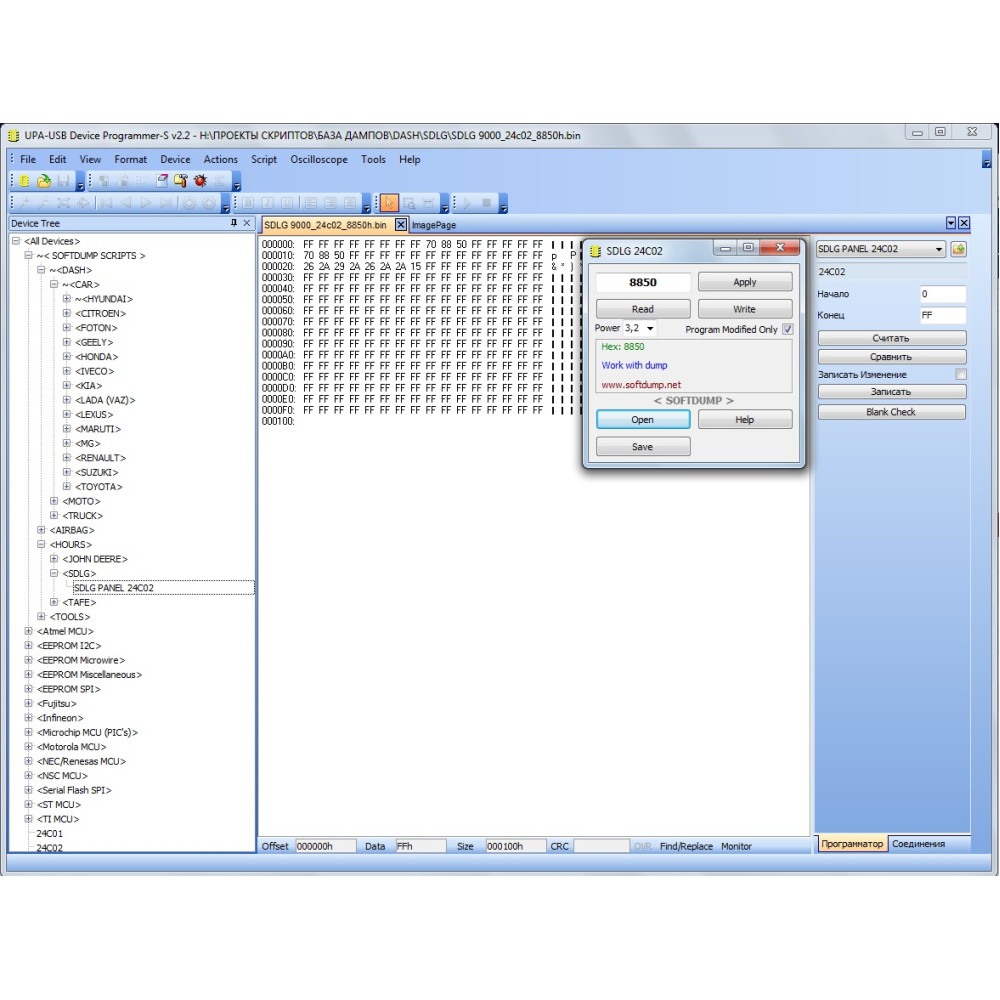This screenshot has width=1000, height=1000.
Task: Click the zoom in magnifier icon
Action: click(24, 203)
